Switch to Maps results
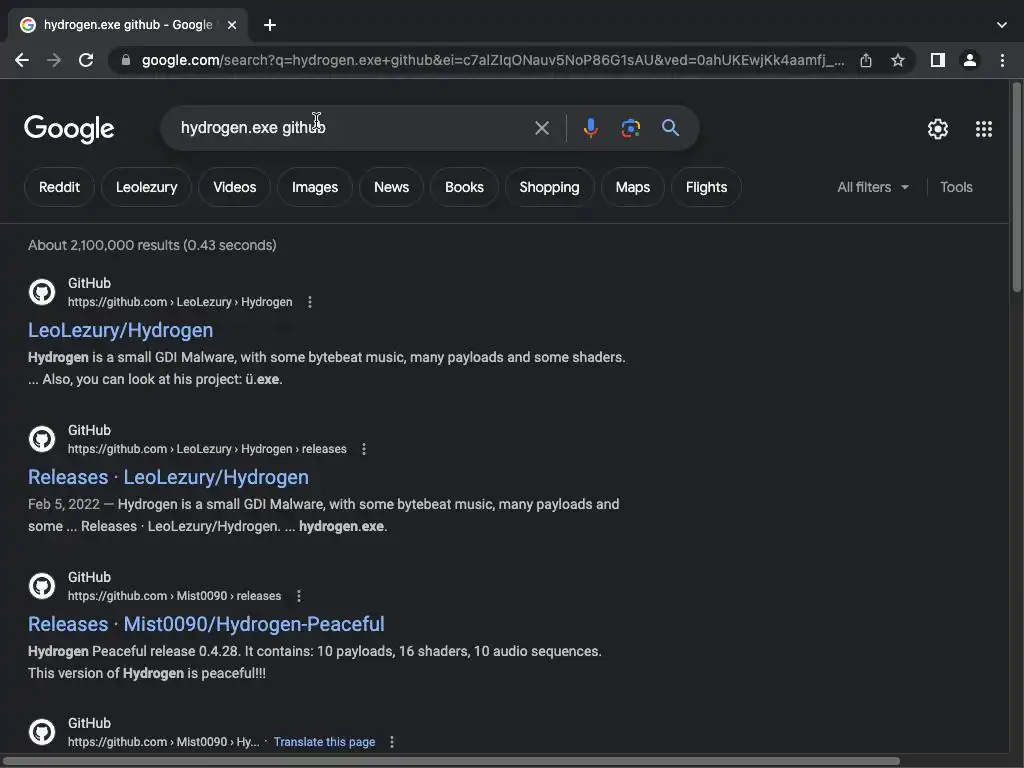This screenshot has height=768, width=1024. (x=633, y=187)
